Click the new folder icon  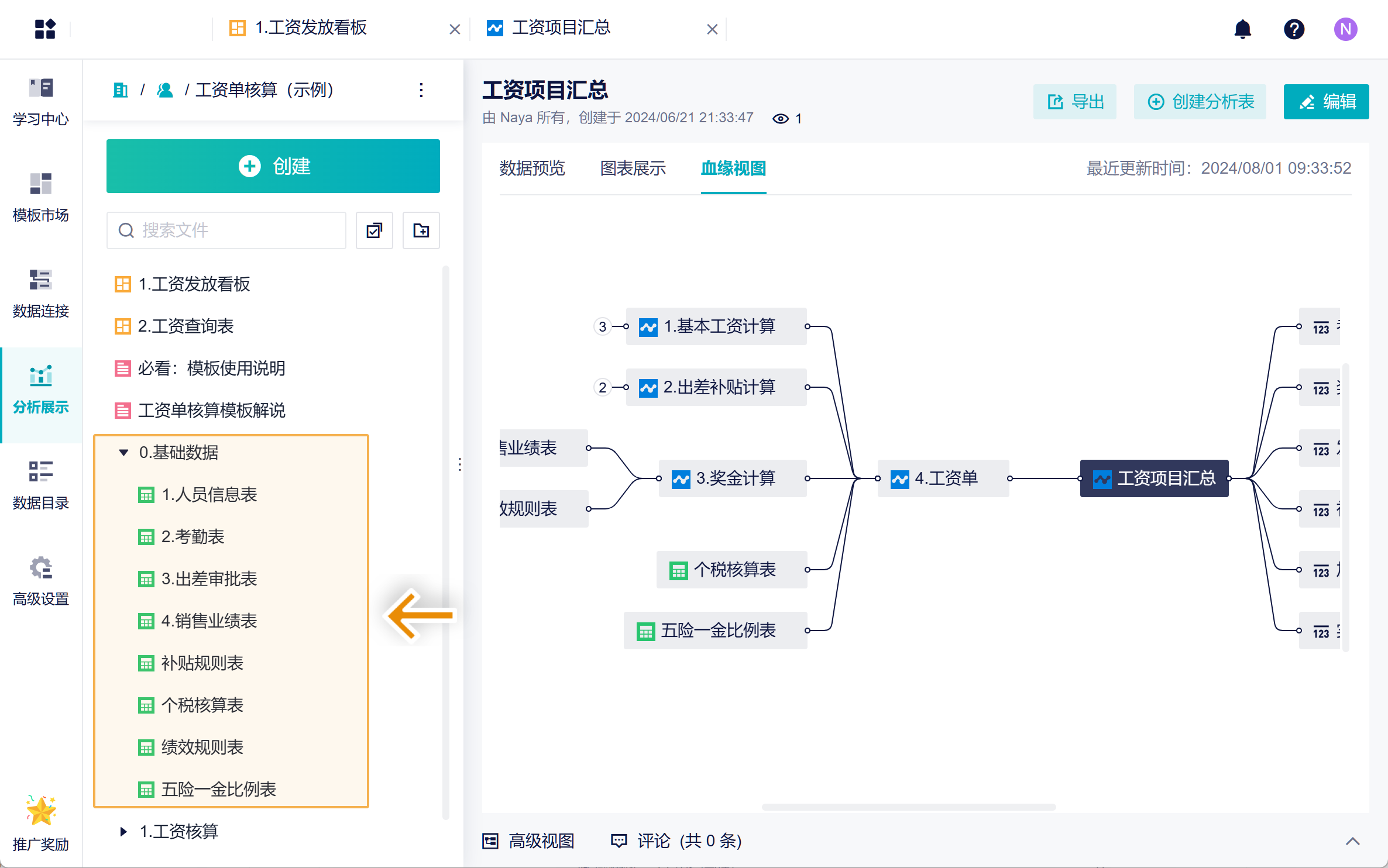click(421, 230)
